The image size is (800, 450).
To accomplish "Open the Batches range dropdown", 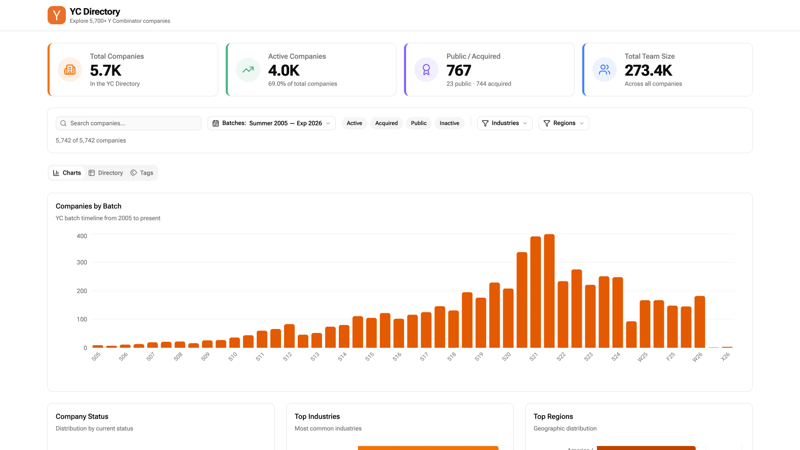I will click(x=271, y=123).
